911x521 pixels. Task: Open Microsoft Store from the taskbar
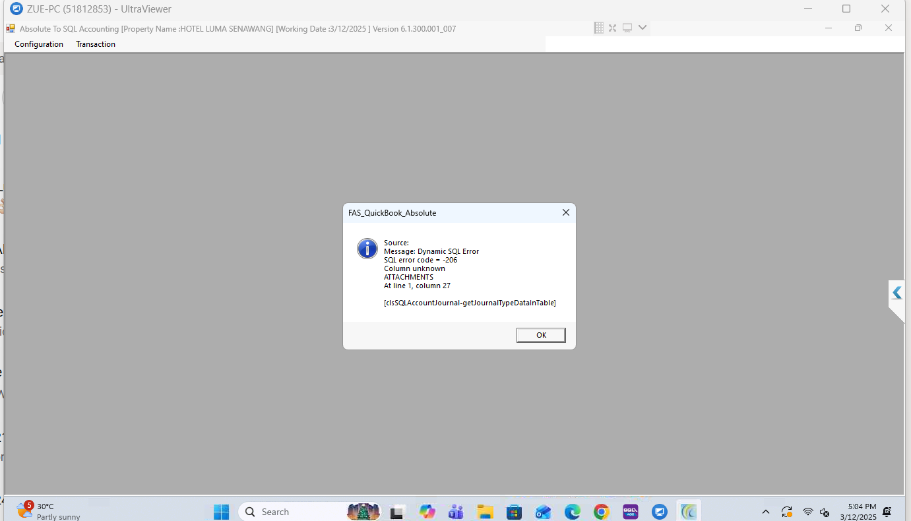(514, 512)
